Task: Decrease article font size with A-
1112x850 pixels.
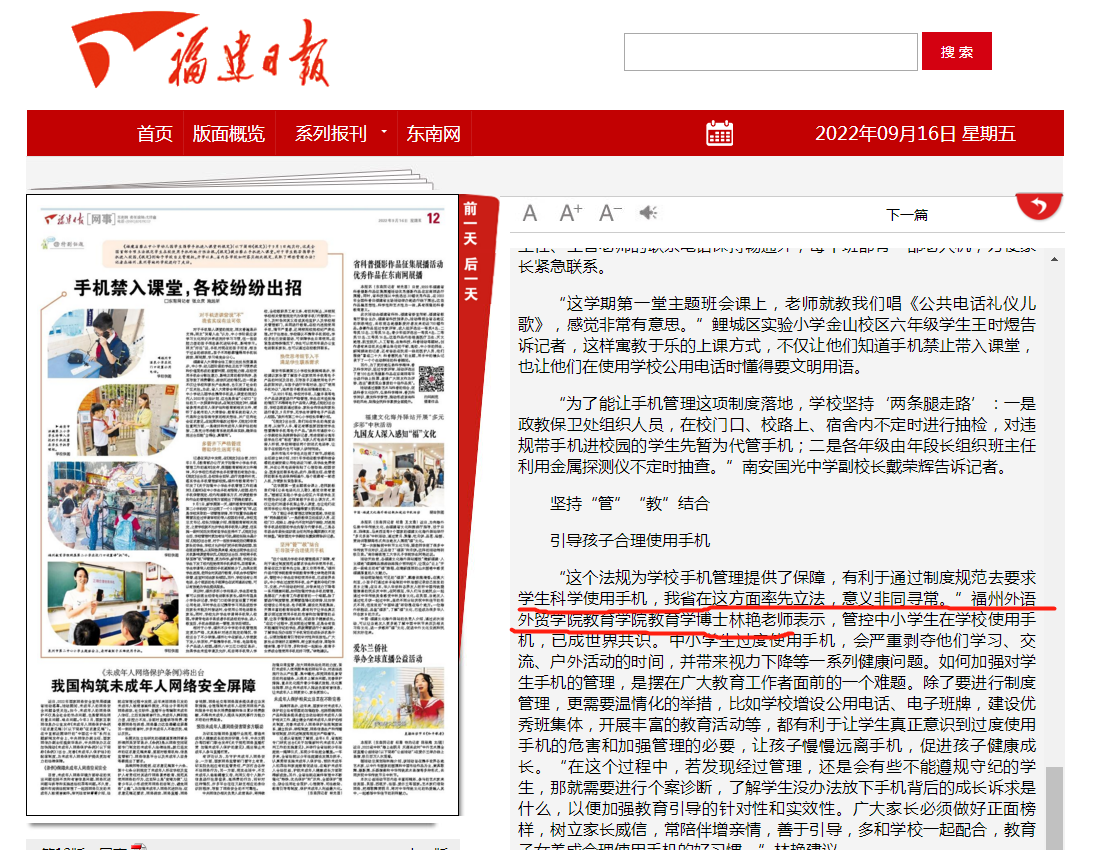Action: tap(610, 213)
